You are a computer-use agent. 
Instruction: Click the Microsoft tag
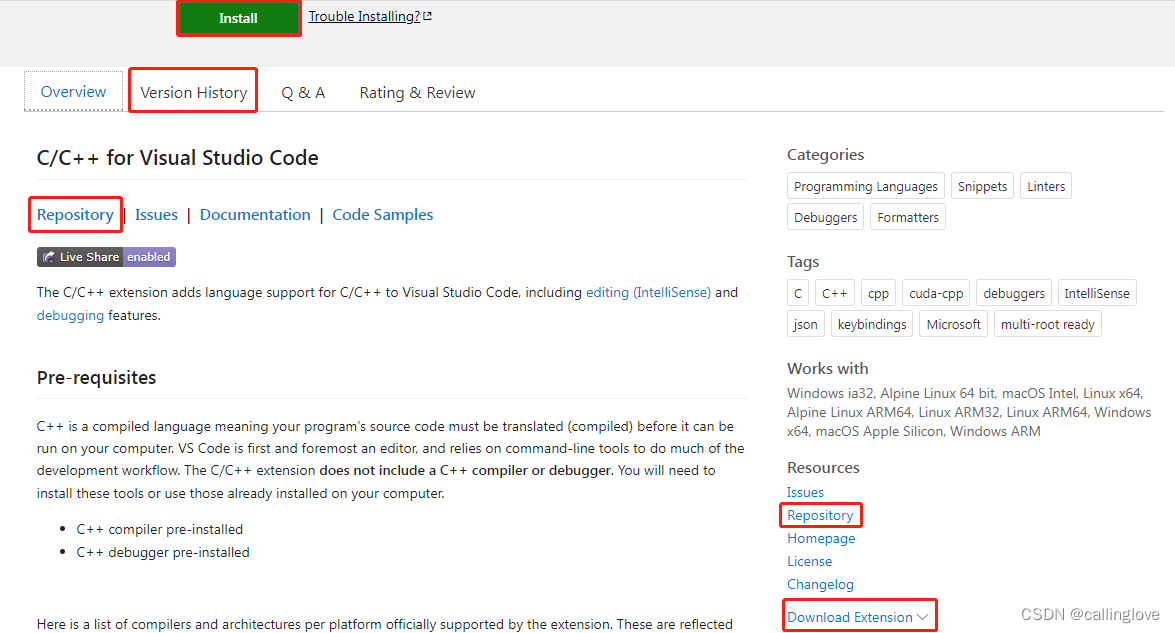(953, 324)
